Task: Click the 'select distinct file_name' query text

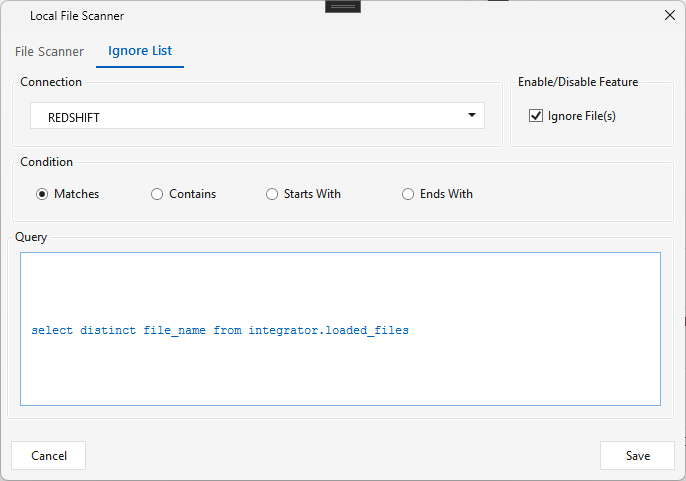Action: (119, 330)
